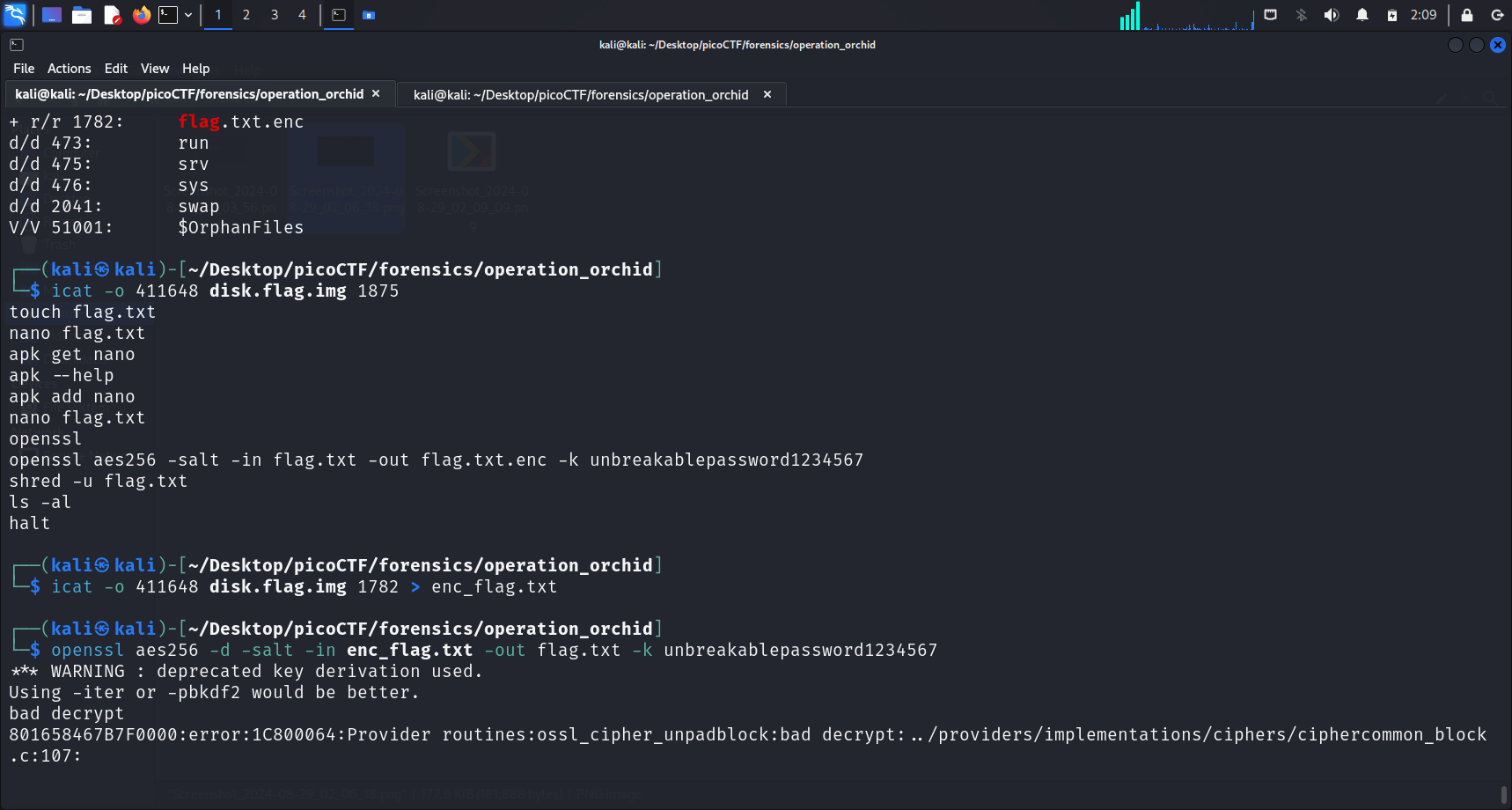Screen dimensions: 1512x810
Task: Open the text editor launcher
Action: click(x=112, y=15)
